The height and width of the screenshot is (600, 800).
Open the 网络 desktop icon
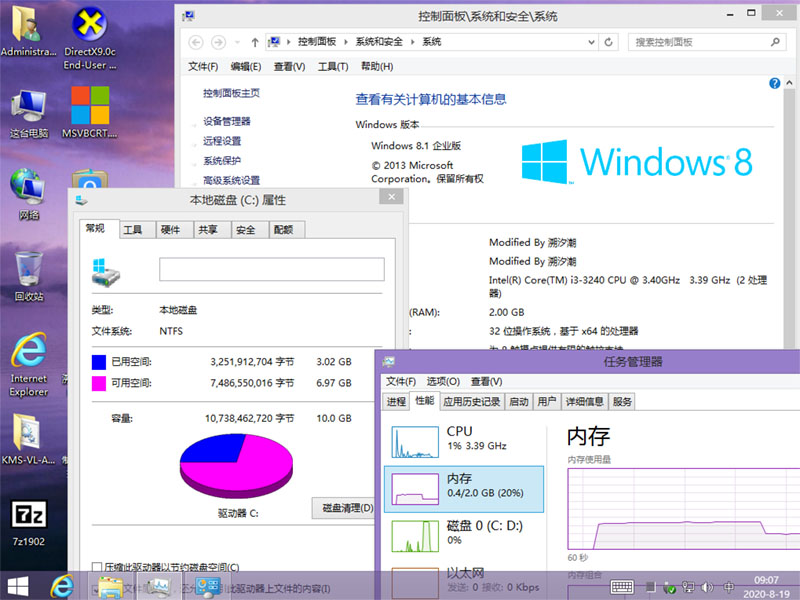(29, 194)
